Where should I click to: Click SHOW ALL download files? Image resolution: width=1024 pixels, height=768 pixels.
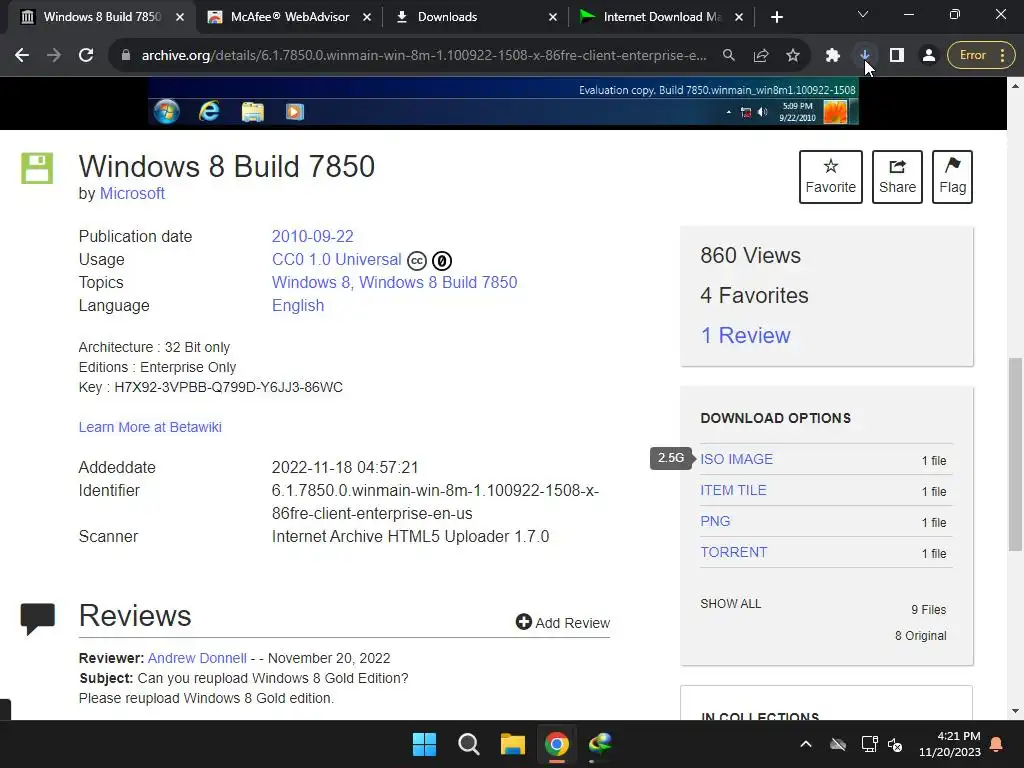tap(731, 604)
